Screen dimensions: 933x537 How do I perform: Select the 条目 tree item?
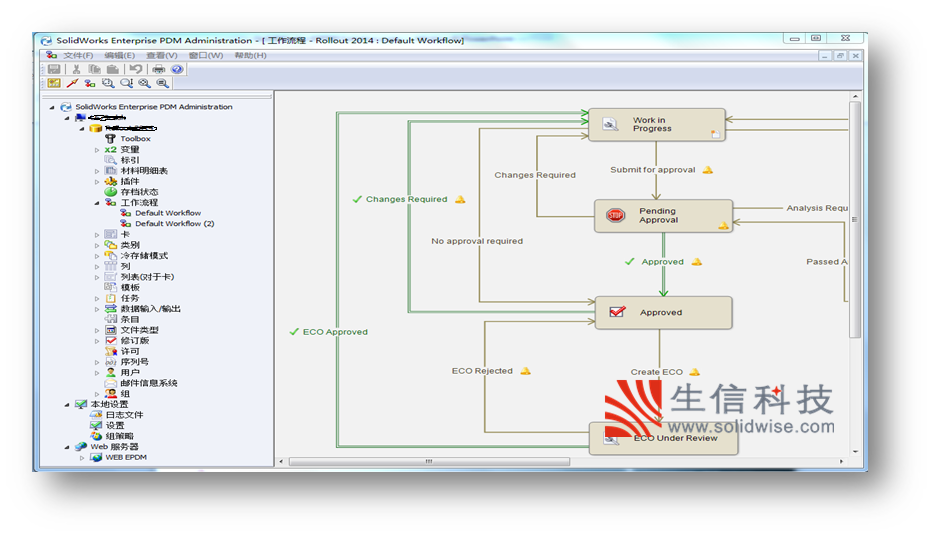(130, 320)
